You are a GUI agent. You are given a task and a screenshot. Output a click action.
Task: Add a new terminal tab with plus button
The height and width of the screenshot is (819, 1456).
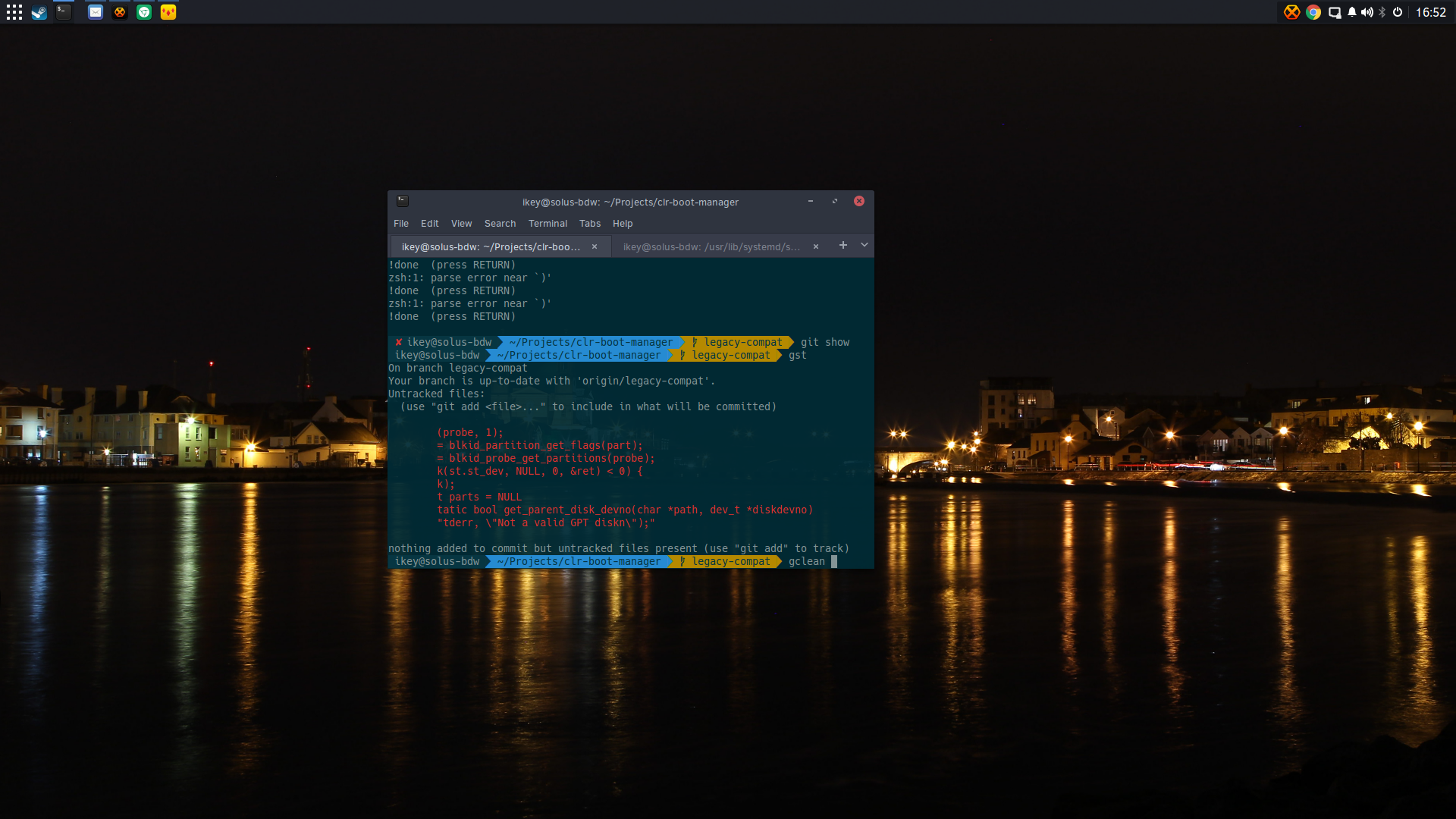[843, 245]
